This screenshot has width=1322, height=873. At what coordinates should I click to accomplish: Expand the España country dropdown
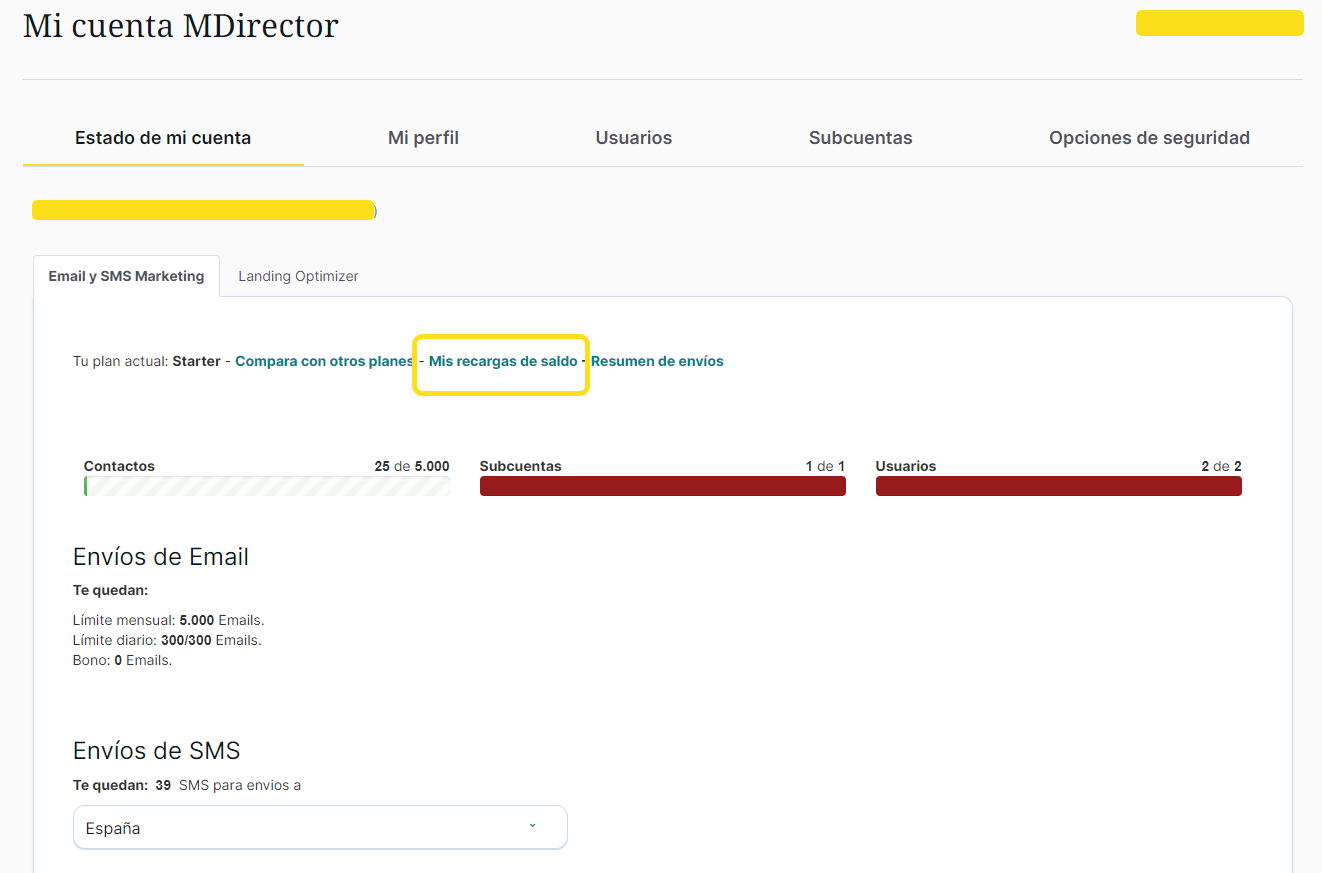(x=320, y=828)
